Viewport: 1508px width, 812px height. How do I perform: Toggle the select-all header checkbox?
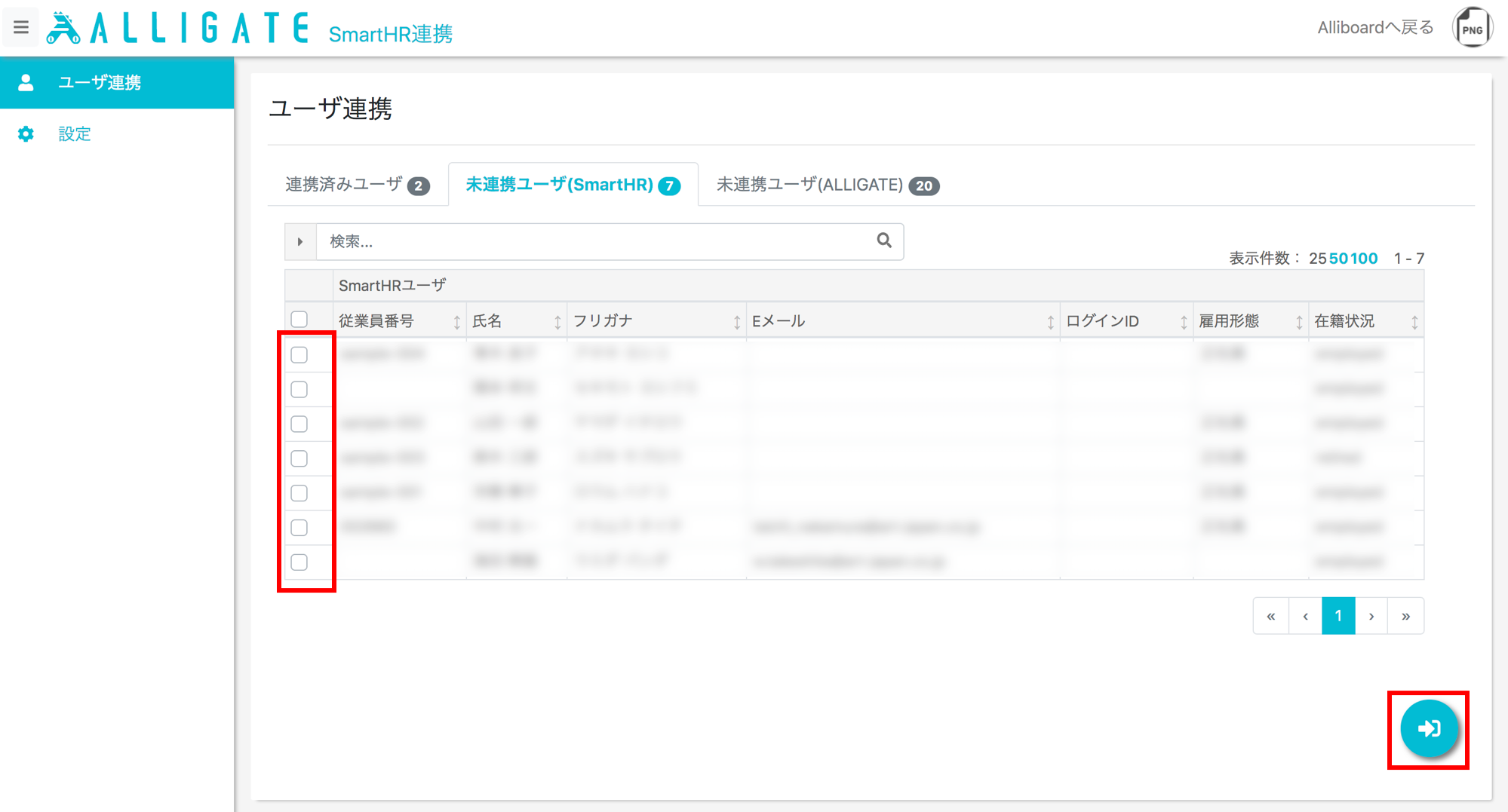click(x=299, y=319)
